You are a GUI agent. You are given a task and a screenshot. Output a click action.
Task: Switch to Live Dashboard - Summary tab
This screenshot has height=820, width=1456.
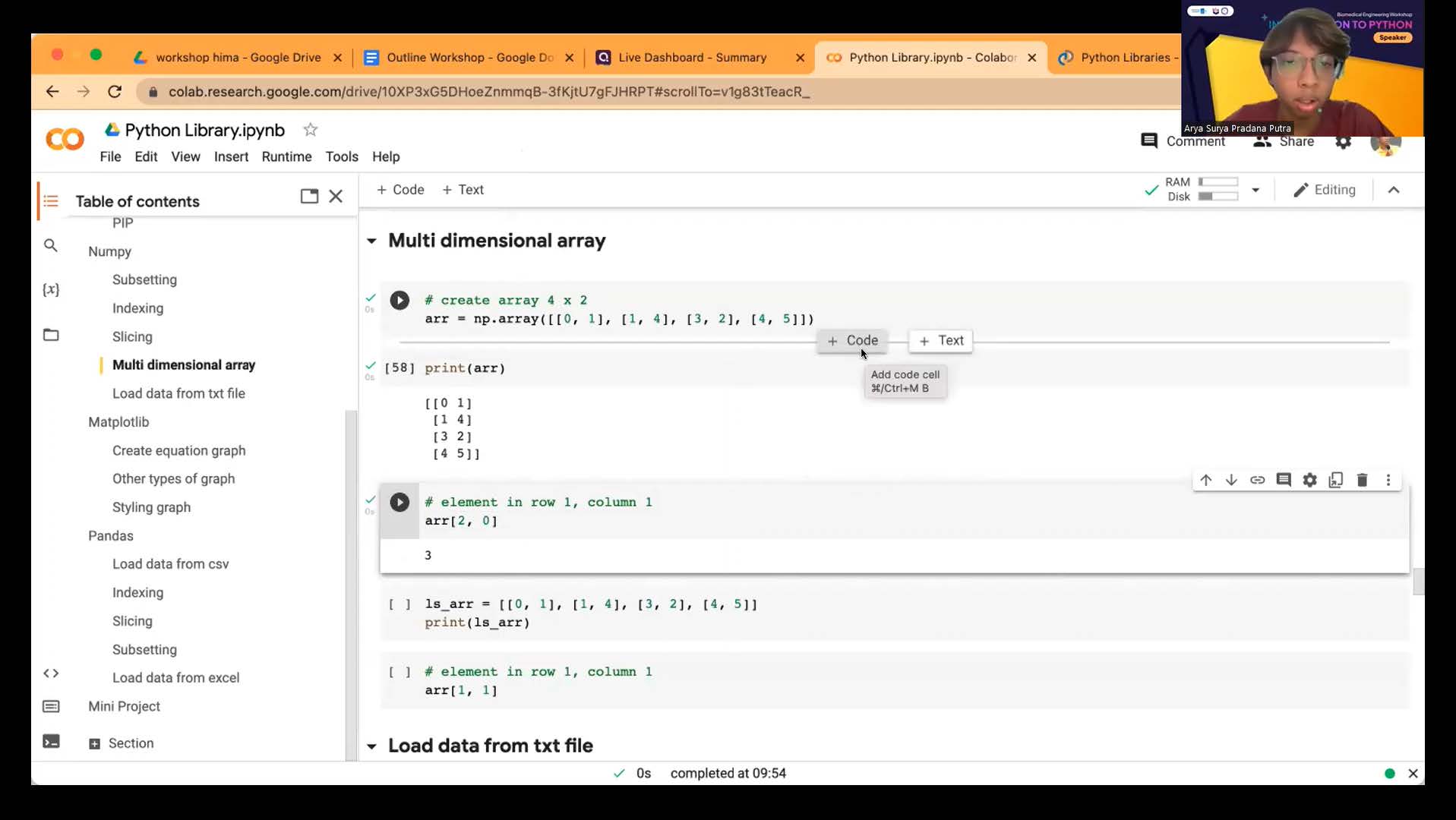(x=691, y=58)
